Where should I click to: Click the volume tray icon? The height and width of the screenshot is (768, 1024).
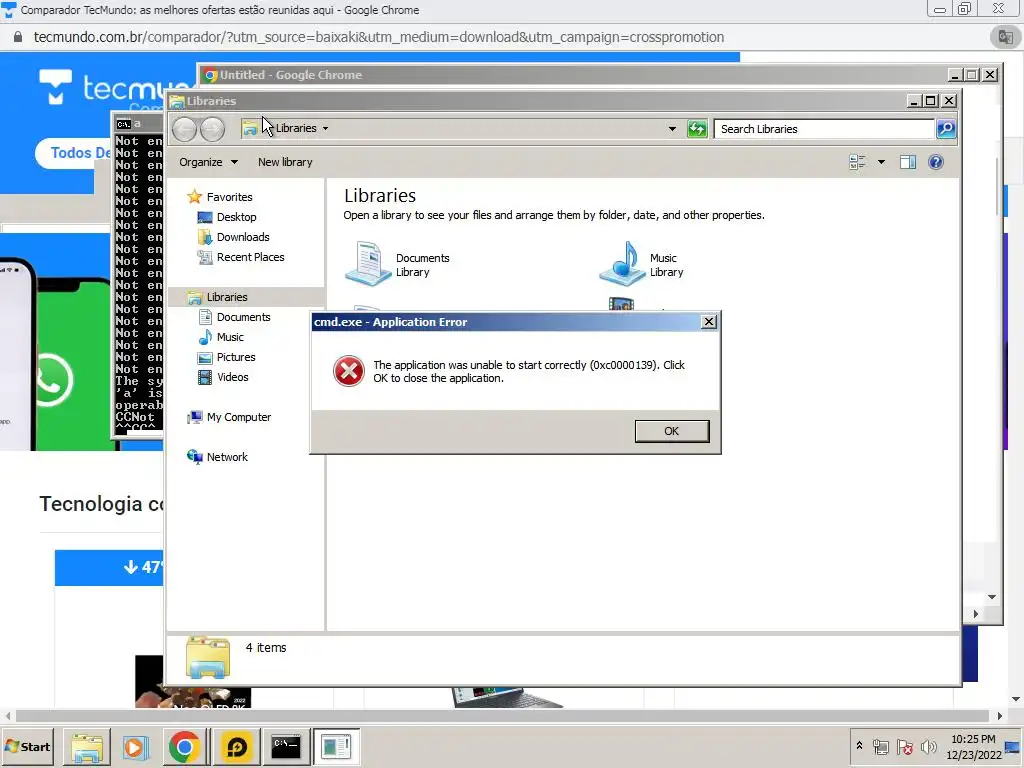coord(929,747)
